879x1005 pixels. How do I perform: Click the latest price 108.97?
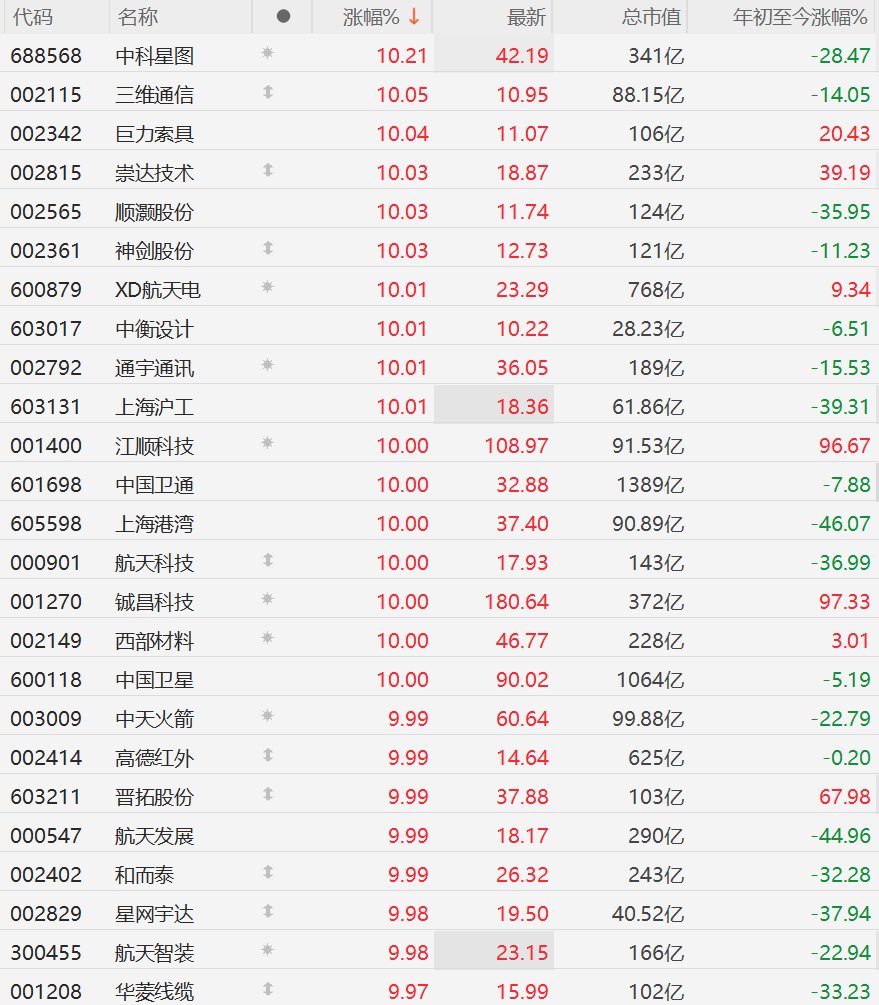(x=517, y=446)
